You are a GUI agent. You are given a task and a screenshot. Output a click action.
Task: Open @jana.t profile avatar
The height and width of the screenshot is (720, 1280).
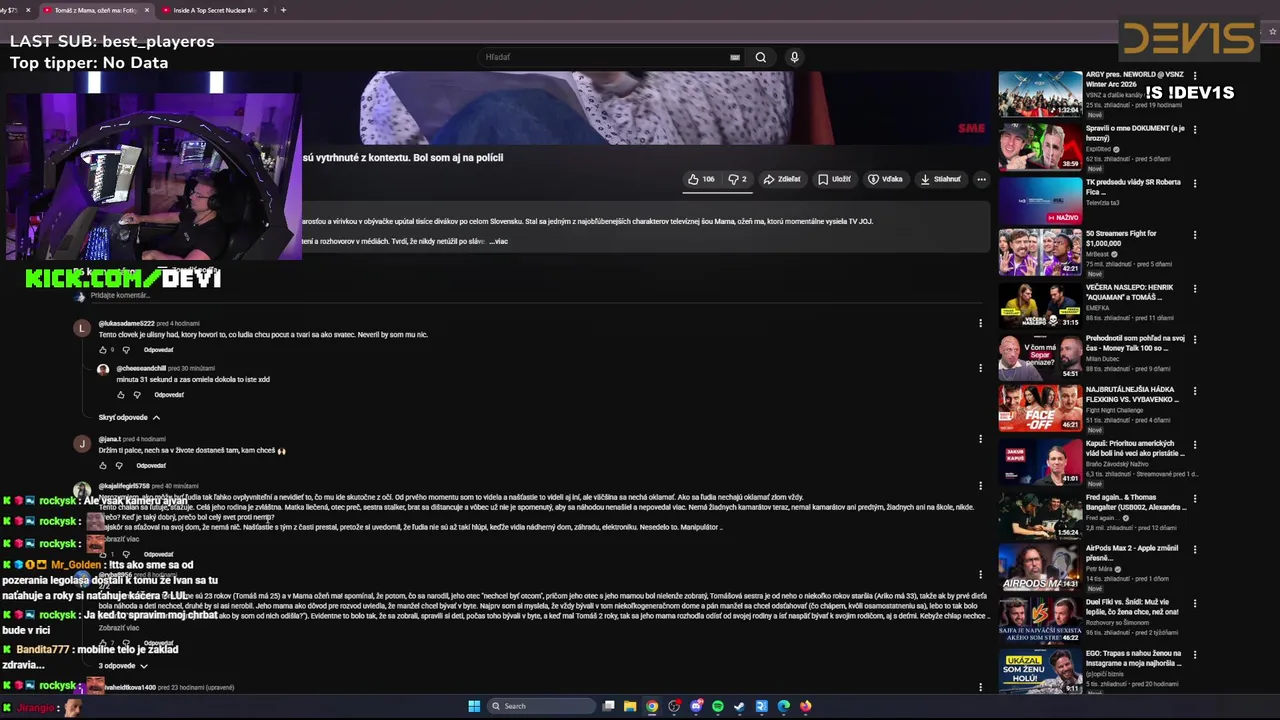[x=82, y=443]
